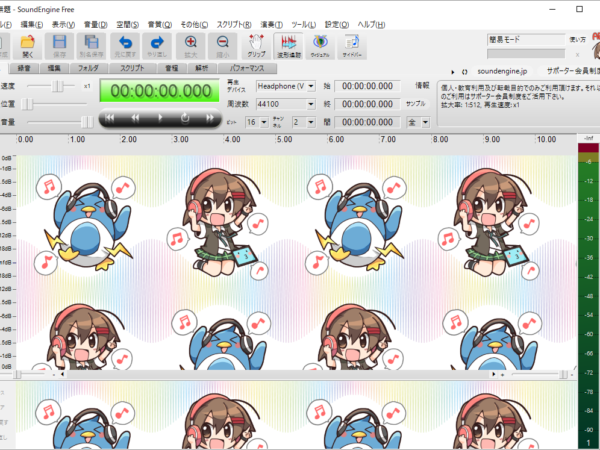Click the small play arrow beside soundengine.jp
600x450 pixels.
click(452, 72)
